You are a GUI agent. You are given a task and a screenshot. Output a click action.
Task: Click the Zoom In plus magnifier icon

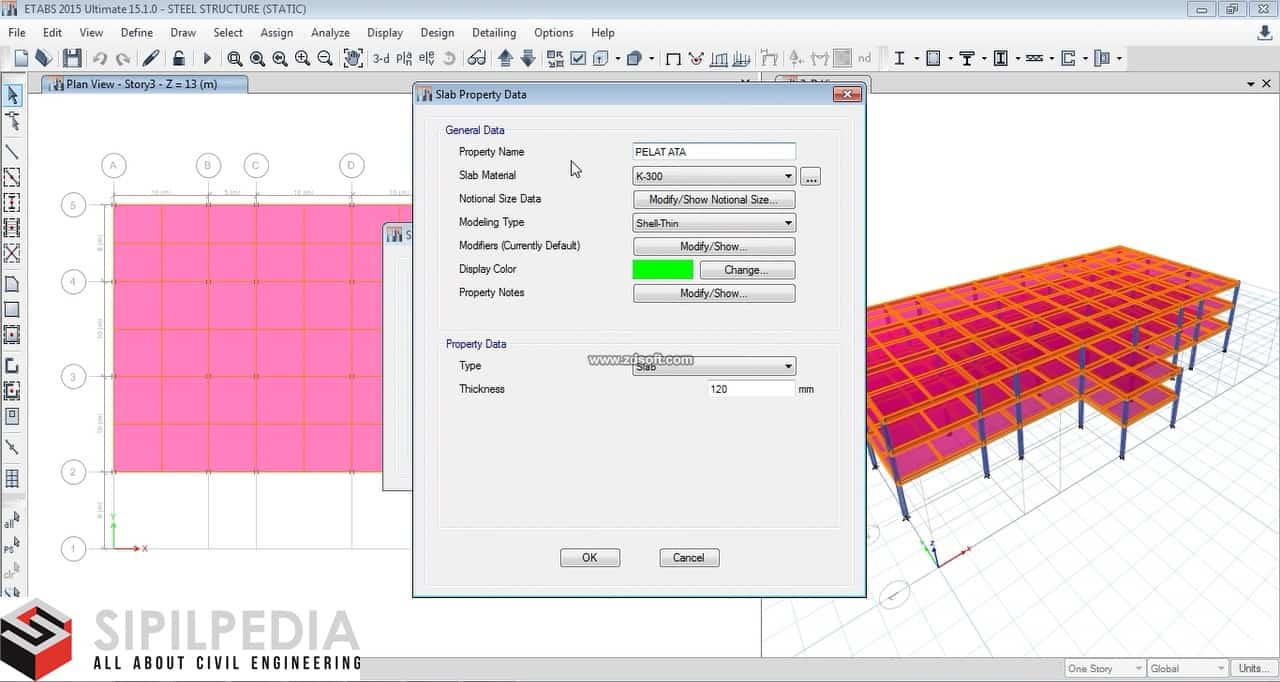[302, 59]
